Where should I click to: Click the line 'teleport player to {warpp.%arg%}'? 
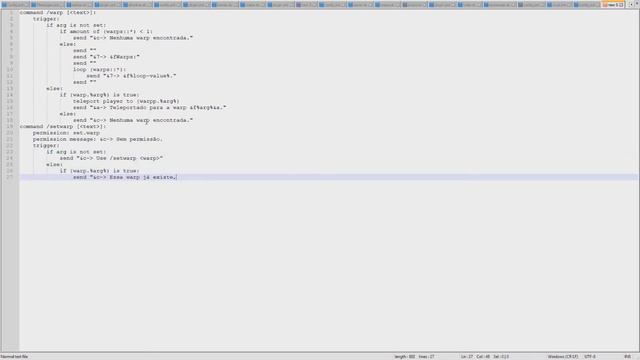126,101
